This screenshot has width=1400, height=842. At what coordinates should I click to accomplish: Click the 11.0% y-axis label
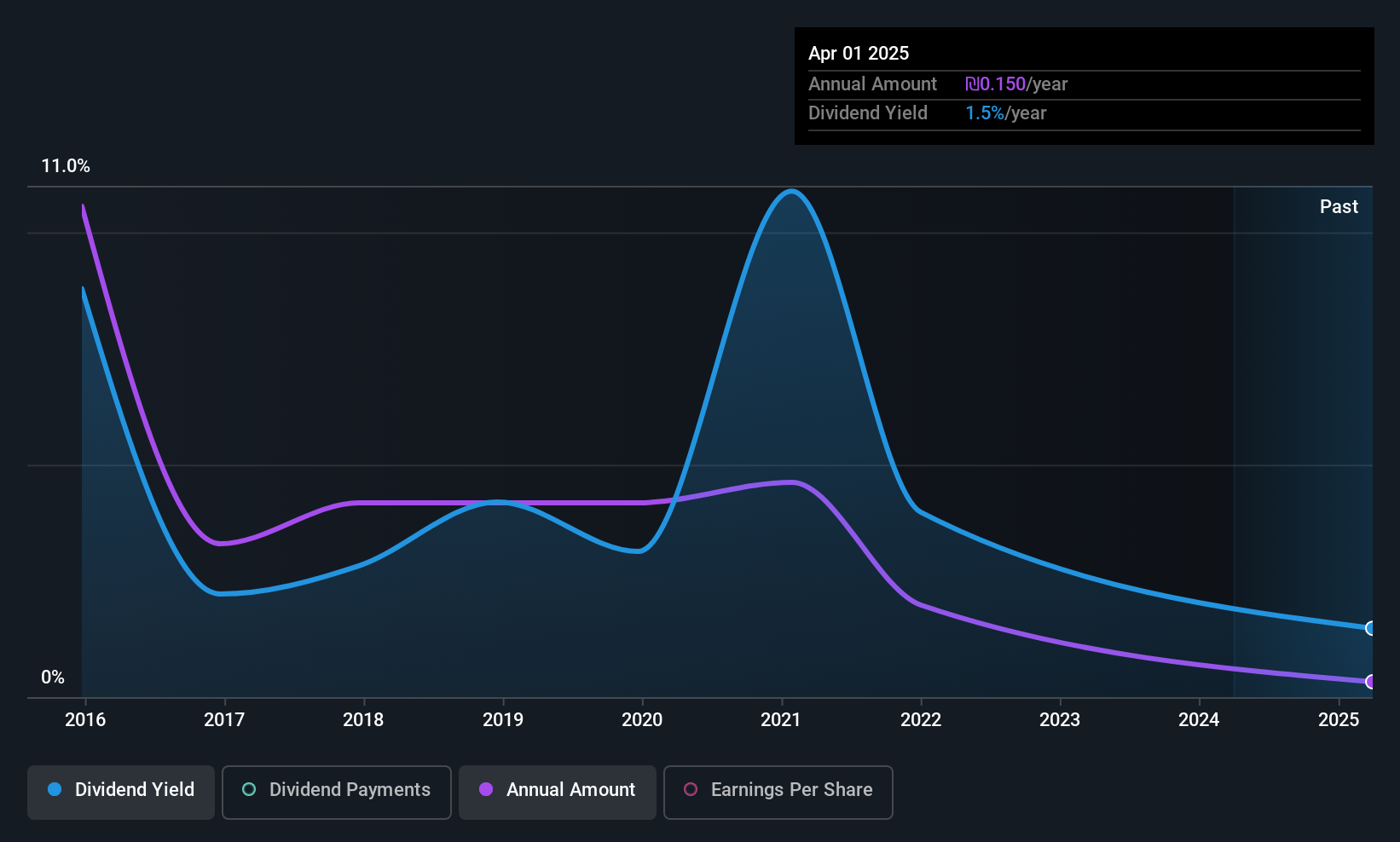[x=66, y=166]
